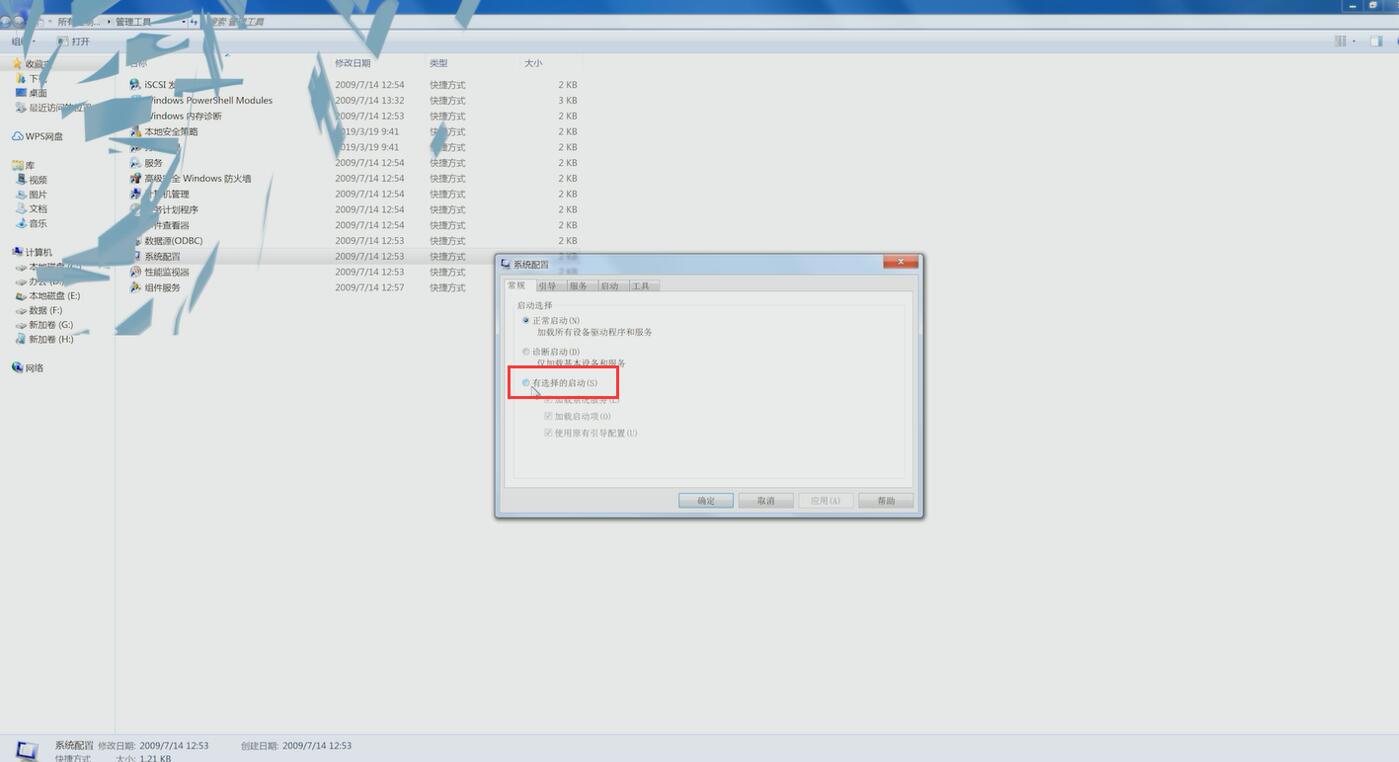Open the view options dropdown arrow
1399x762 pixels.
pos(1354,41)
